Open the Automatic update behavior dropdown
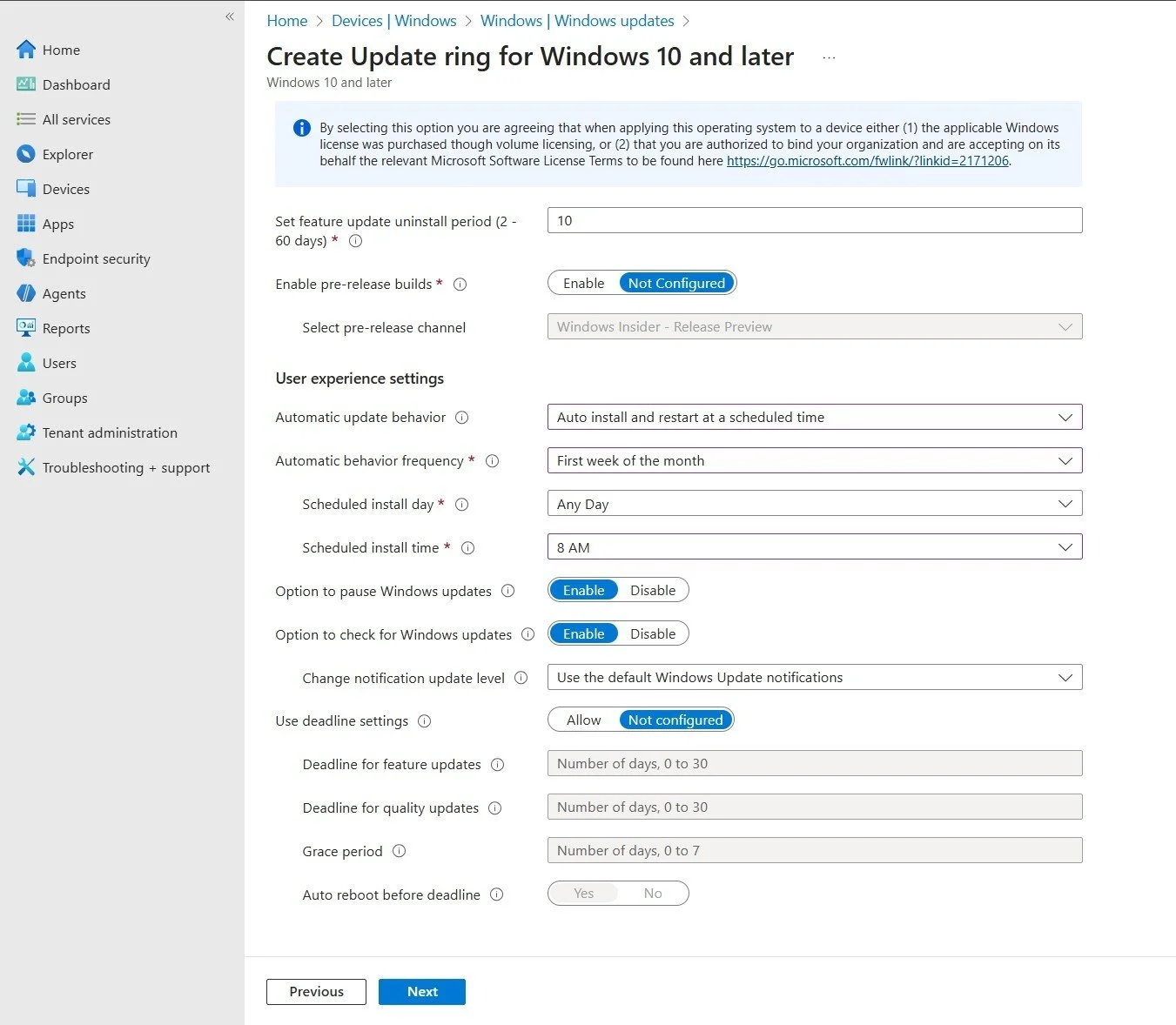The image size is (1176, 1025). 815,418
